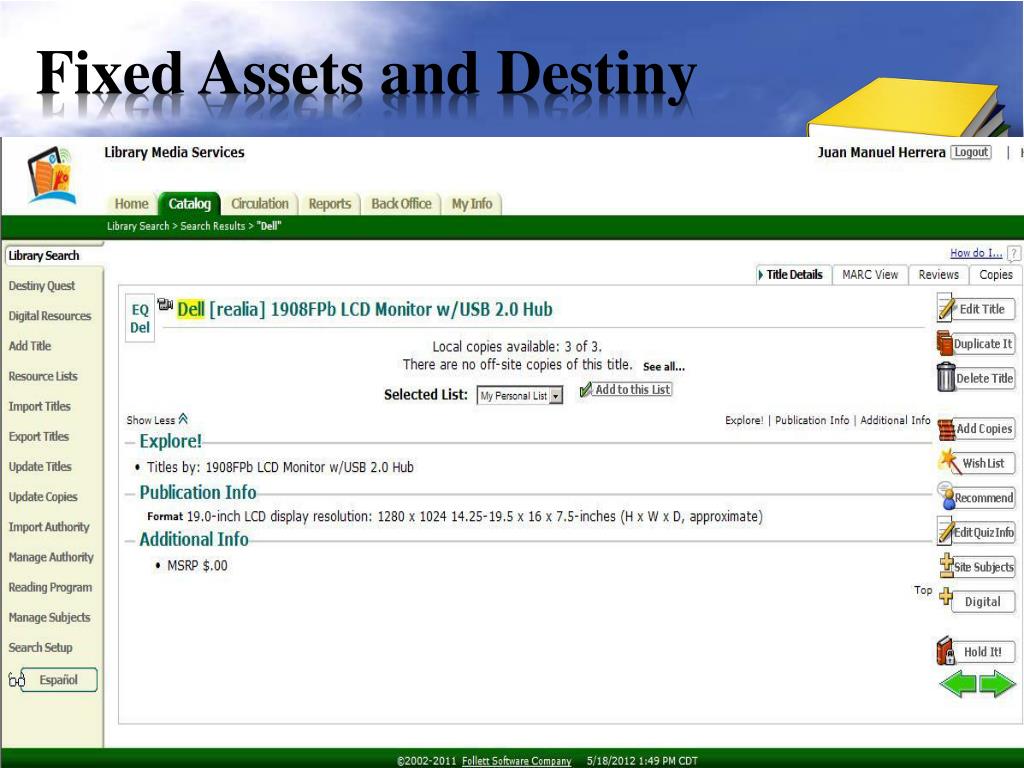Click the Top link
This screenshot has width=1024, height=768.
[923, 590]
